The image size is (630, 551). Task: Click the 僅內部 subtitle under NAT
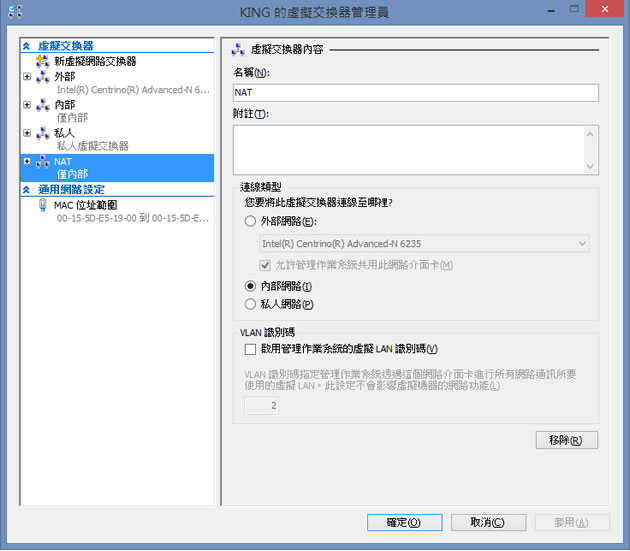tap(72, 174)
